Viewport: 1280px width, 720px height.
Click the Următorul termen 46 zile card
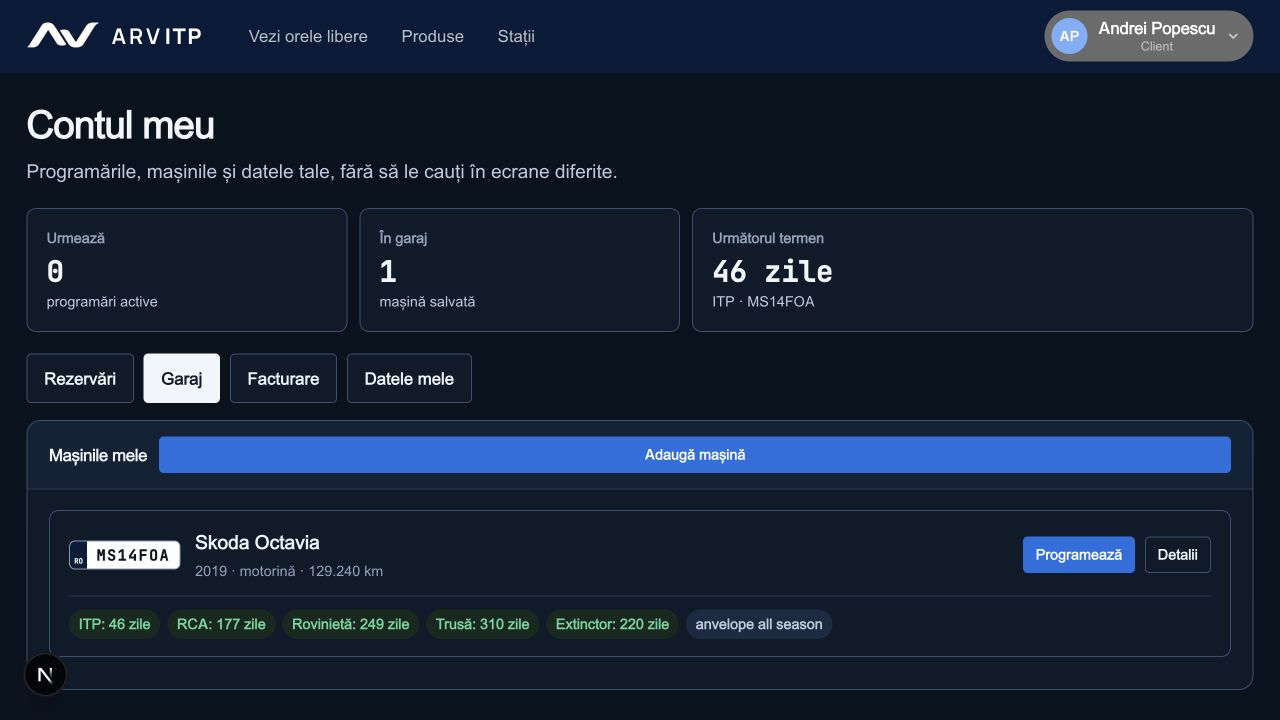[973, 270]
